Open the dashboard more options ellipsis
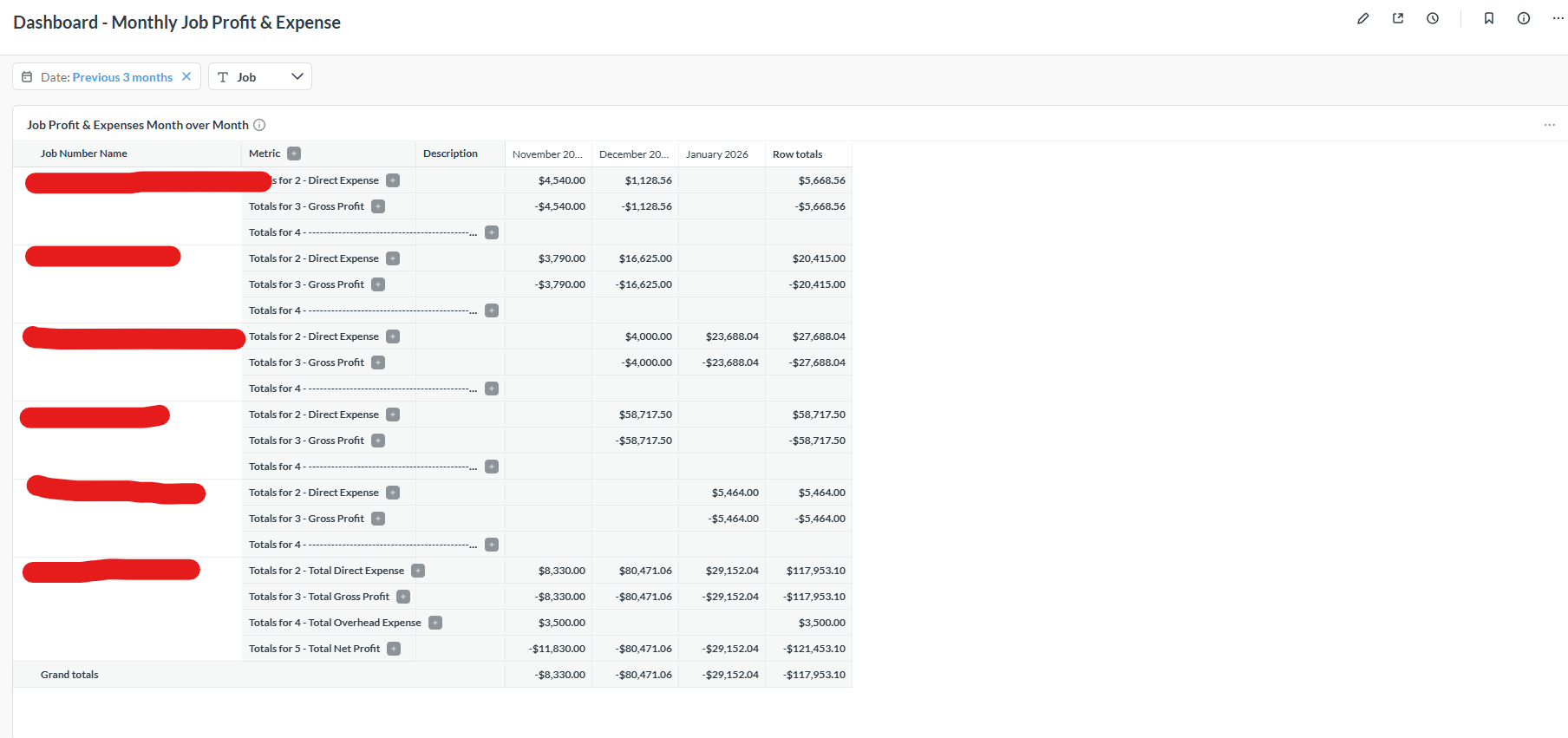 (1558, 18)
